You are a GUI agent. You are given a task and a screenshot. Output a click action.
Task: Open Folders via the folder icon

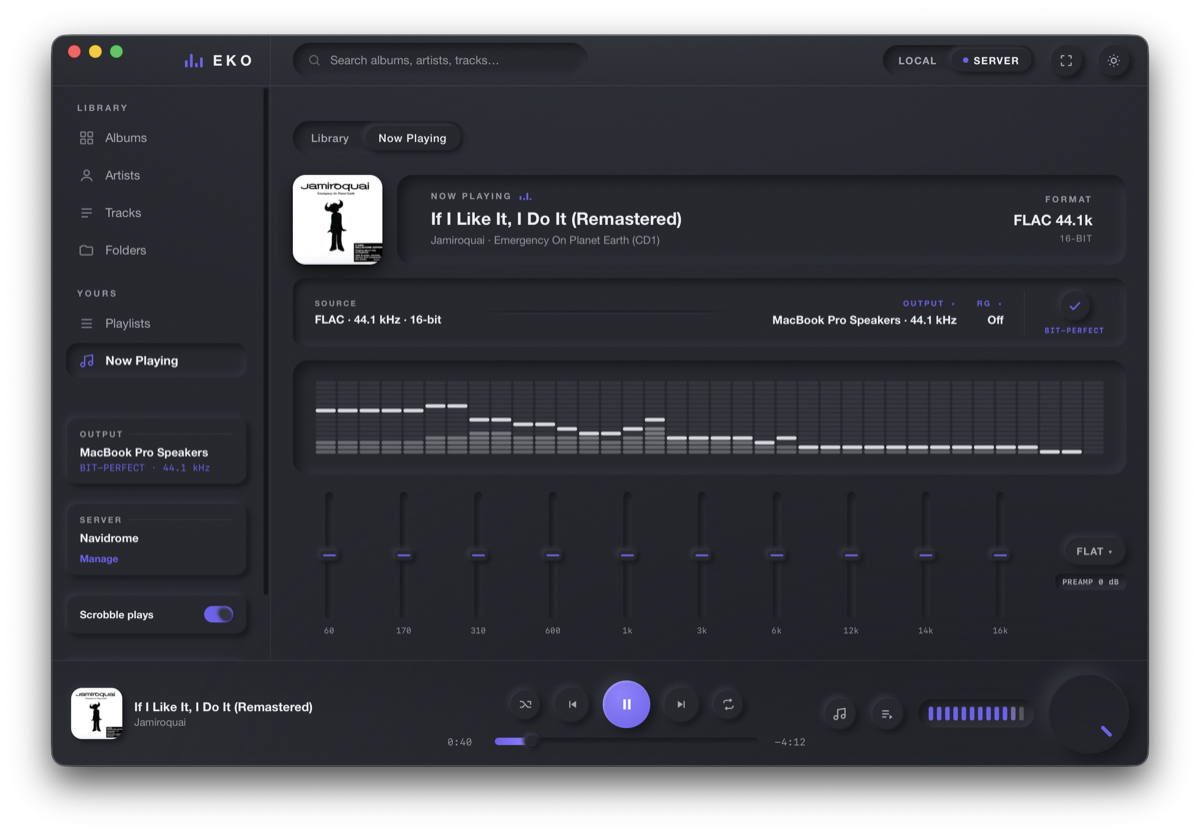(x=87, y=250)
